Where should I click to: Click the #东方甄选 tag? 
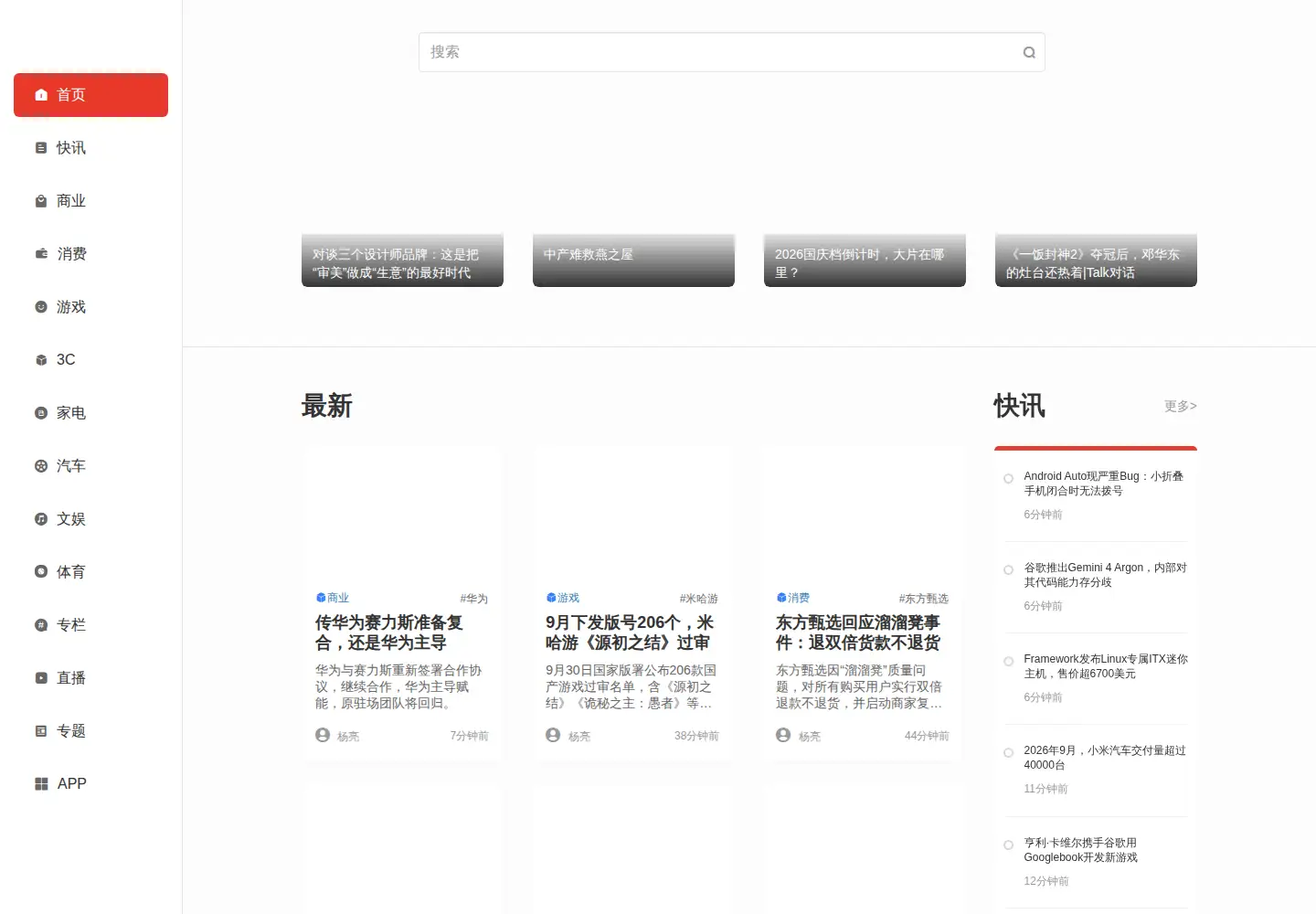pyautogui.click(x=924, y=599)
